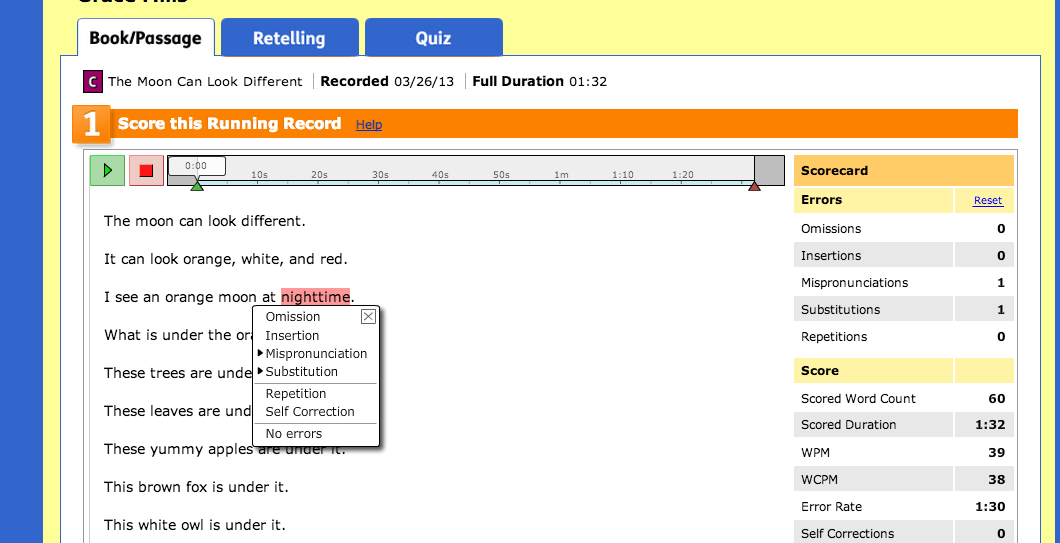1060x543 pixels.
Task: Click the orange step 1 badge
Action: pos(91,124)
